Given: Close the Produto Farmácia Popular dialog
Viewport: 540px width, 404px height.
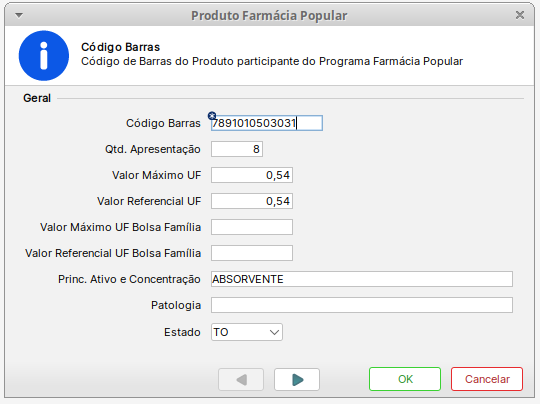Looking at the screenshot, I should pos(520,15).
